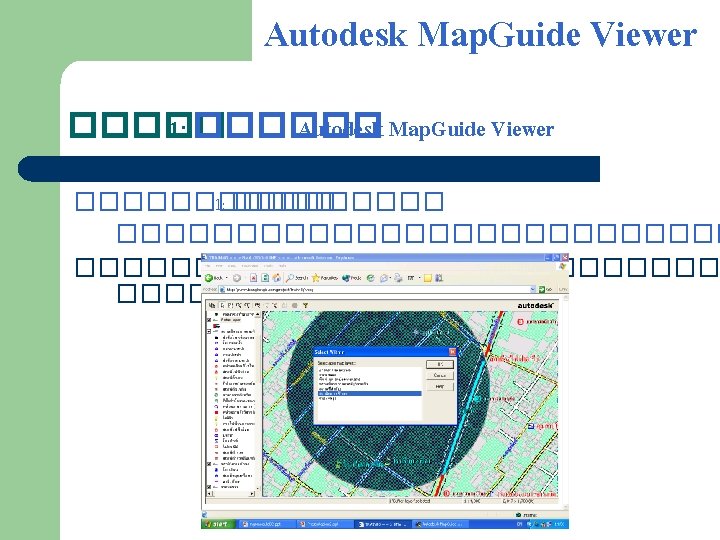The height and width of the screenshot is (540, 720).
Task: Click the autodesk logo in viewer
Action: coord(536,305)
